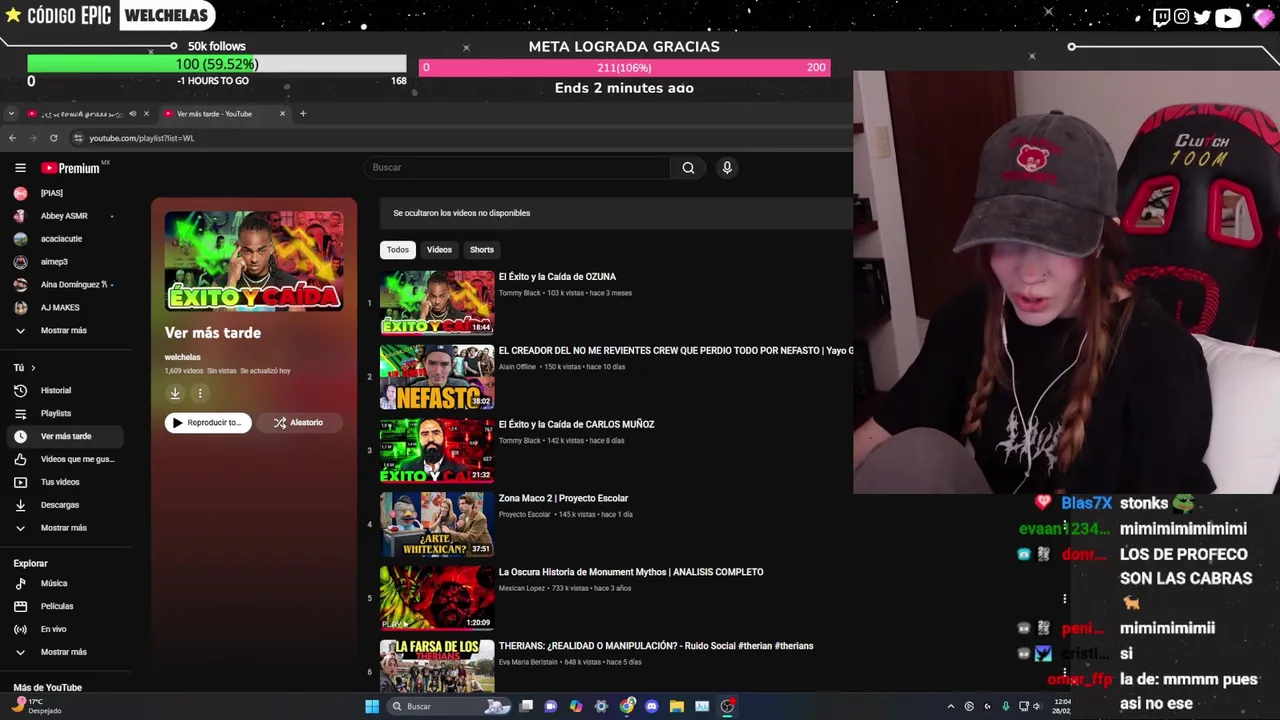Click the Reproducir todo button
The width and height of the screenshot is (1280, 720).
coord(208,423)
